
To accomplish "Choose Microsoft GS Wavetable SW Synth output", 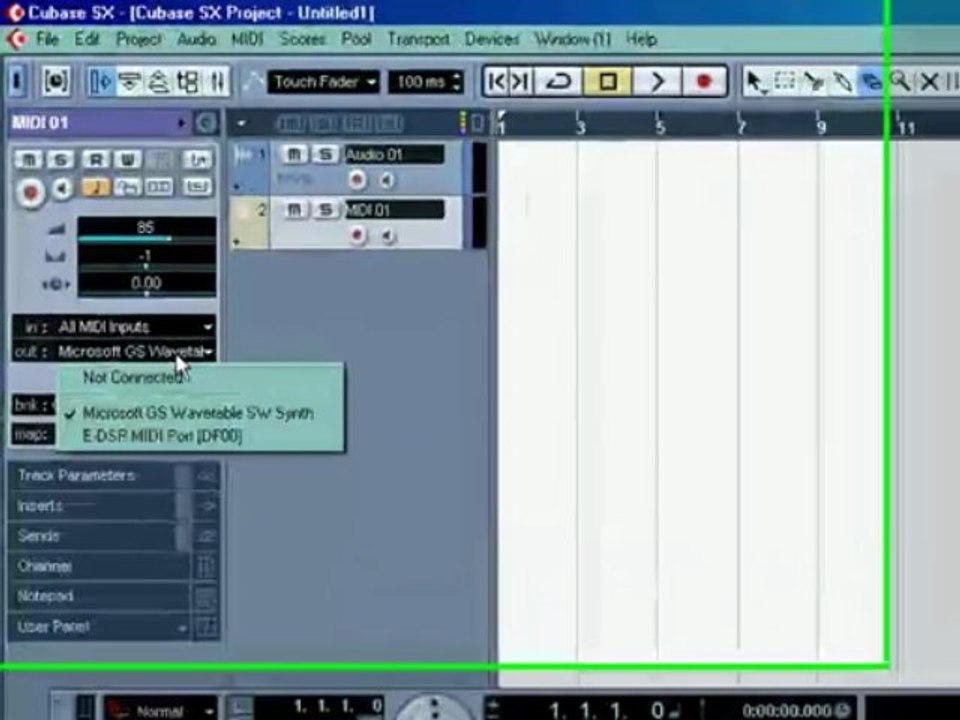I will tap(198, 413).
